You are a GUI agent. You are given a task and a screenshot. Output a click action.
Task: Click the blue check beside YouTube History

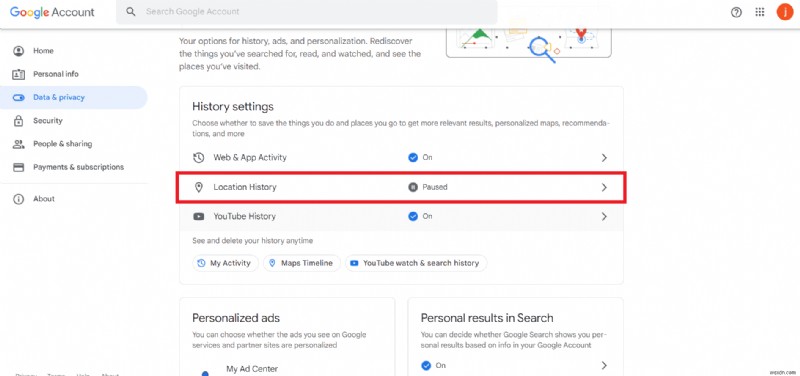coord(413,216)
